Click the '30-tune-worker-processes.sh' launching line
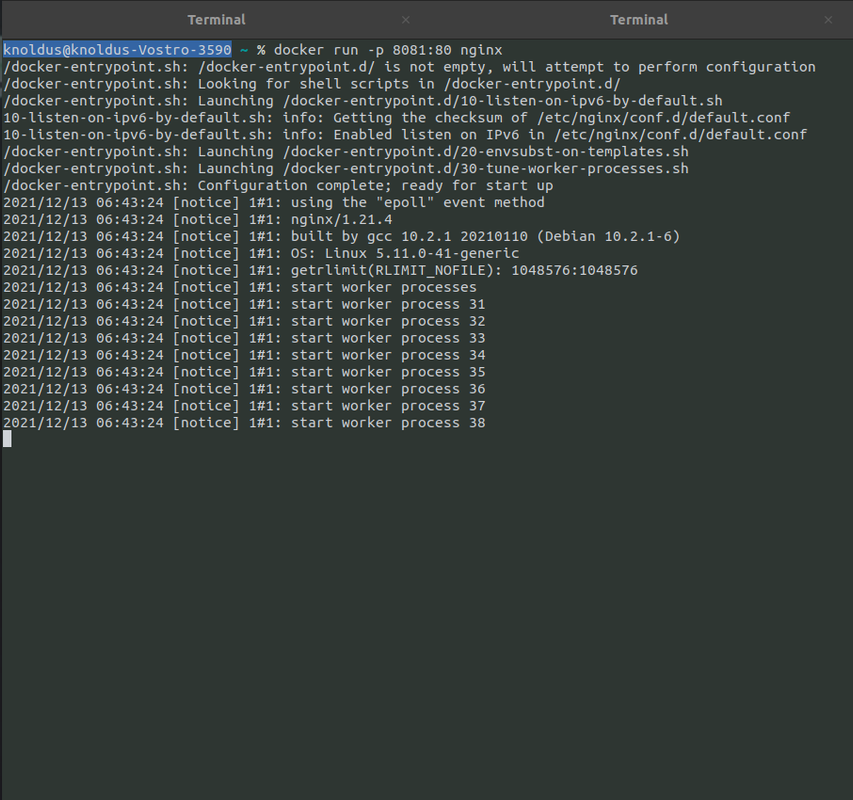 click(346, 168)
